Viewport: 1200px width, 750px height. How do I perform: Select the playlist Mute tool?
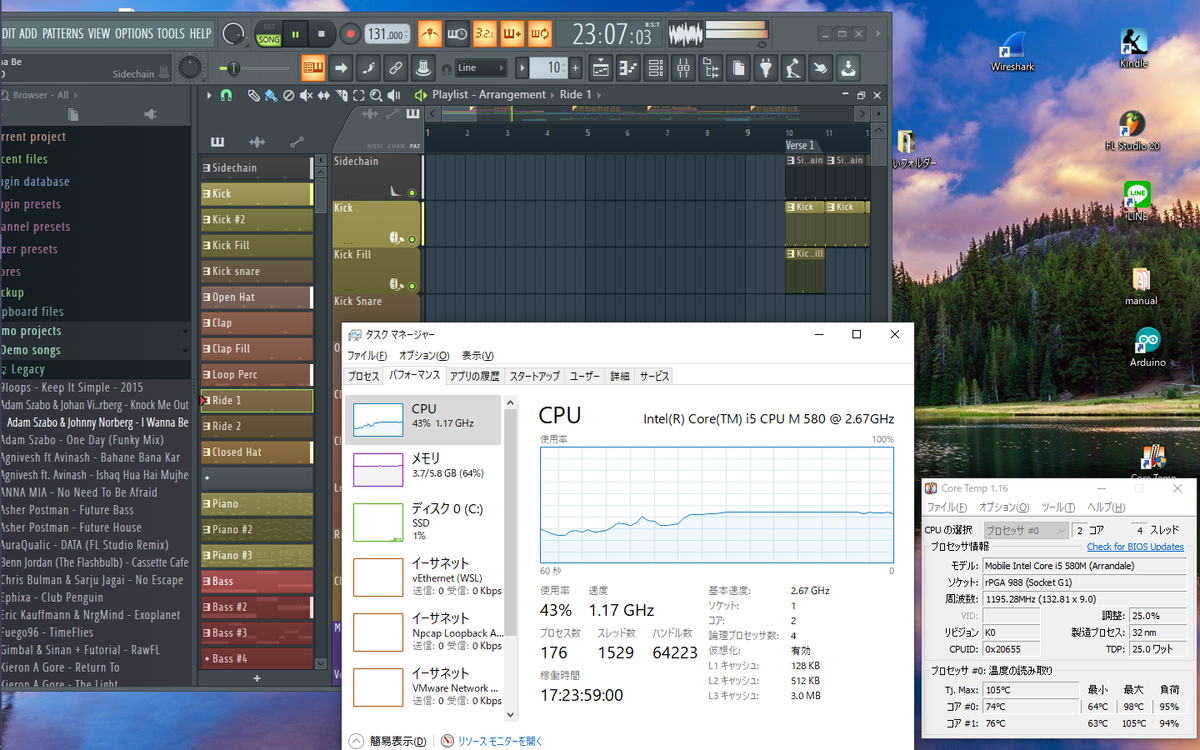pyautogui.click(x=305, y=95)
